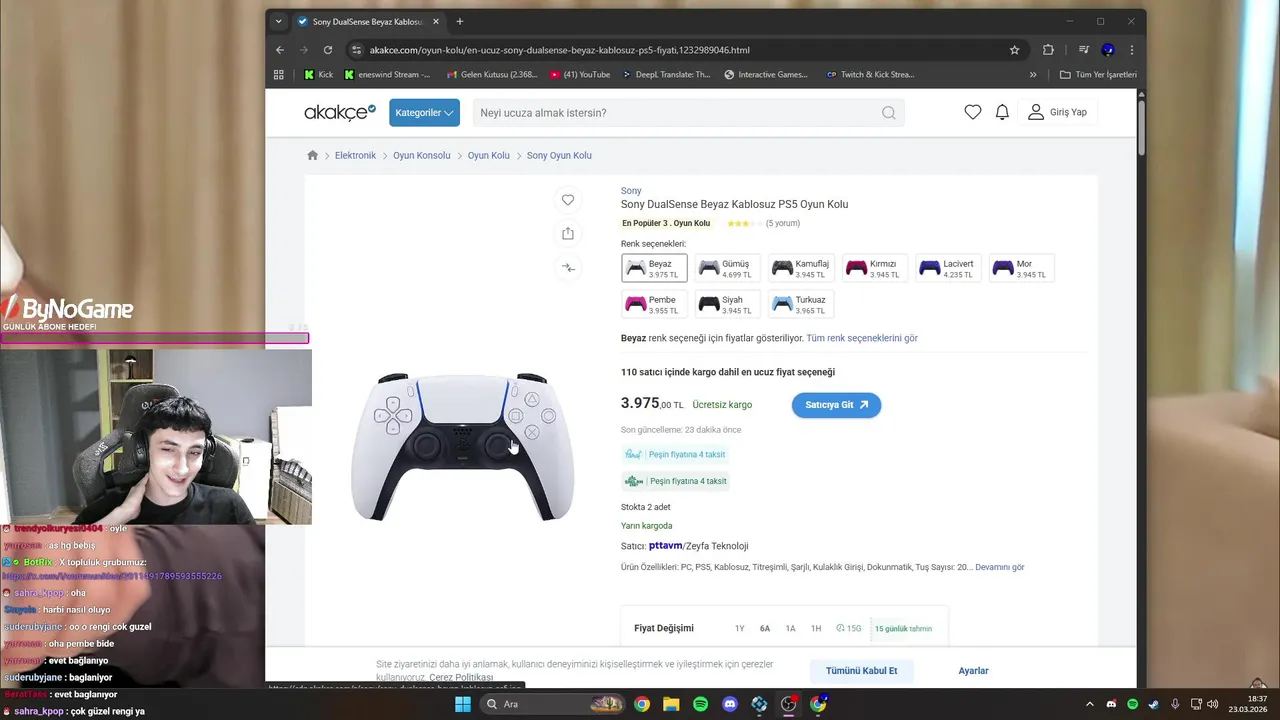
Task: Accept cookies with Tümünü Kabul Et
Action: point(861,671)
